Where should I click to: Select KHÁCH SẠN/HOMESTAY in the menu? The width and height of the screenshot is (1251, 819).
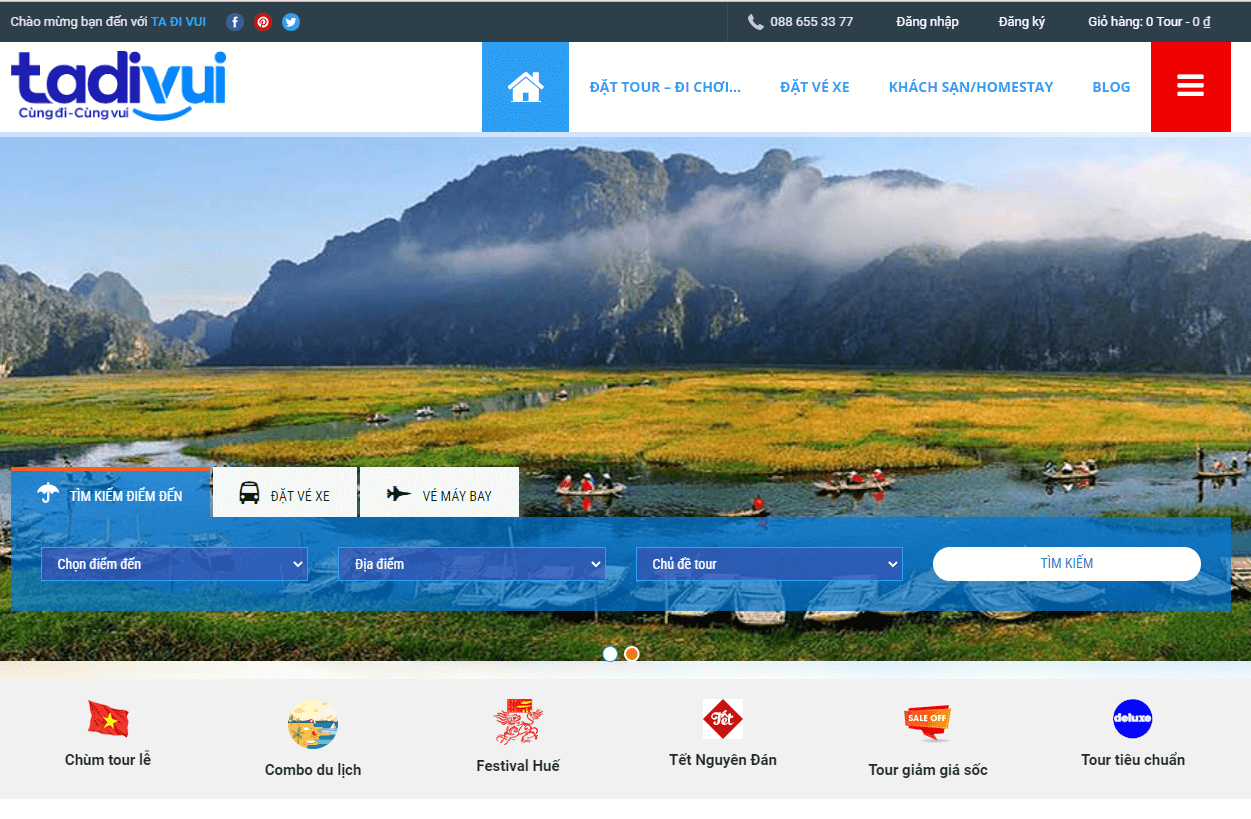tap(971, 86)
